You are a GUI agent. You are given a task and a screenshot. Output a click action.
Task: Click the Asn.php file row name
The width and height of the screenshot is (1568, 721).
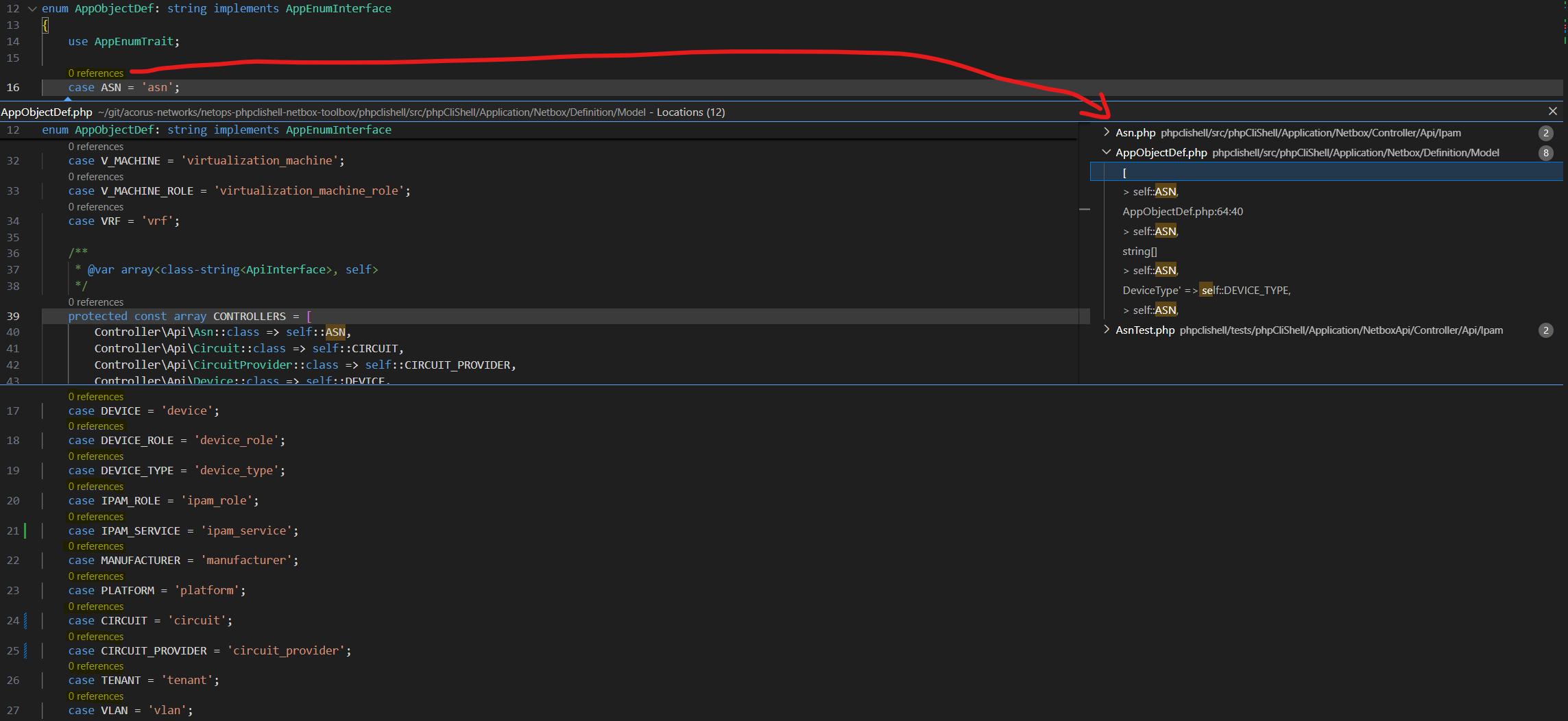1135,132
